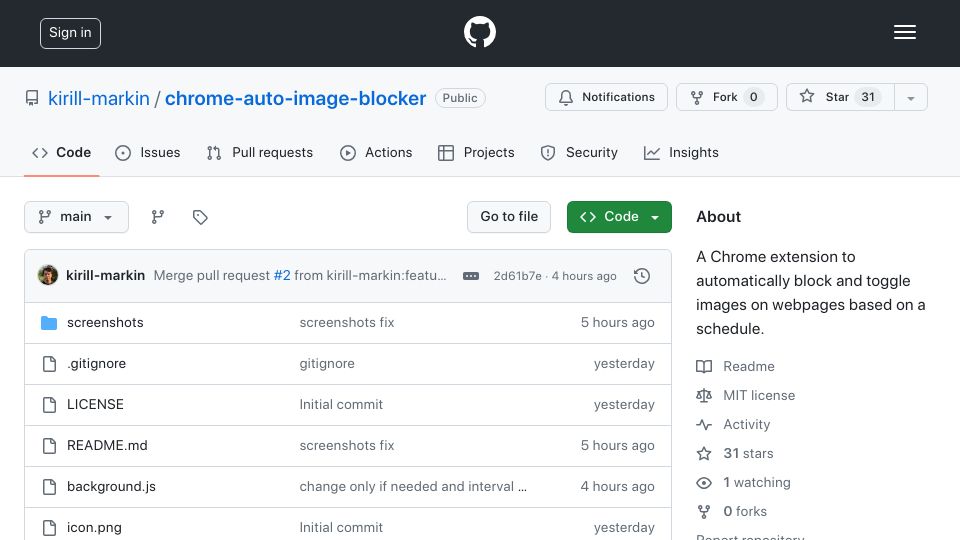This screenshot has height=540, width=960.
Task: Open MIT license link in About
Action: [746, 396]
